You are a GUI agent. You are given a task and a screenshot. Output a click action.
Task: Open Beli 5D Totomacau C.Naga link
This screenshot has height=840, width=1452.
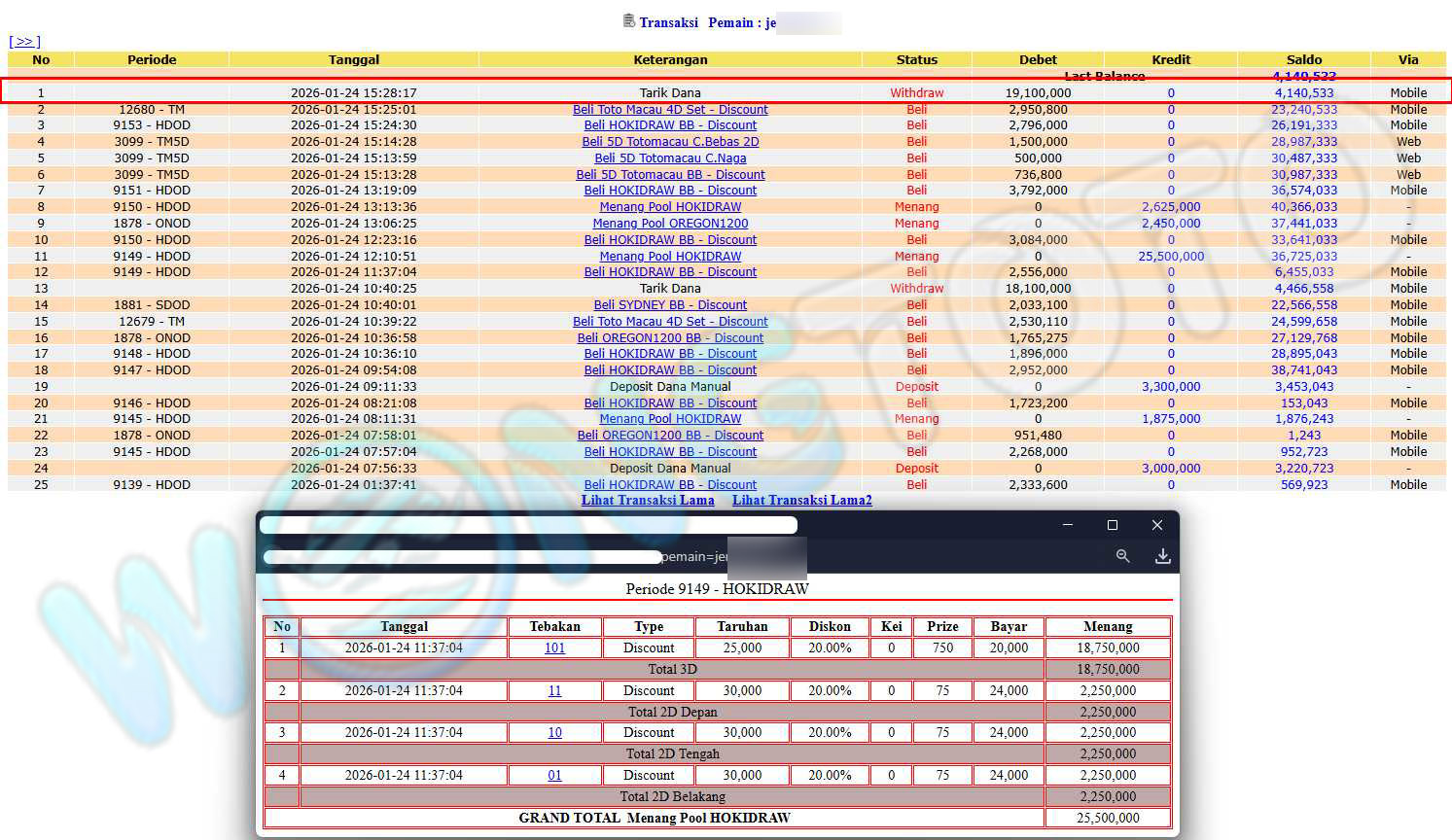(x=670, y=158)
